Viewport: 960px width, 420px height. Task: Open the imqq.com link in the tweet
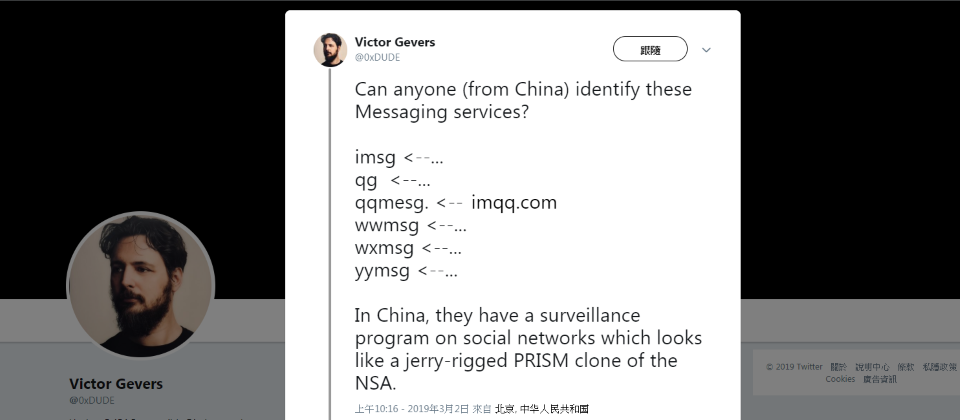(513, 203)
